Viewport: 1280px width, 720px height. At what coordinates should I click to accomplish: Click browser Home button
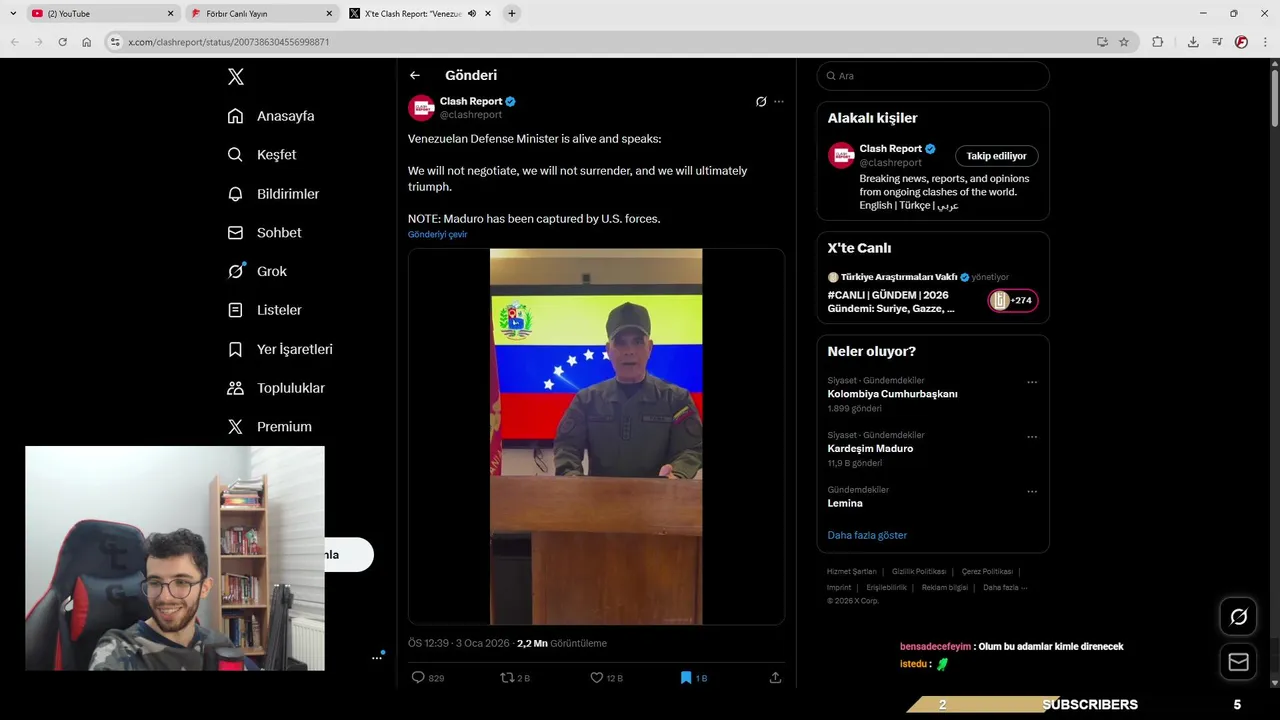click(87, 42)
